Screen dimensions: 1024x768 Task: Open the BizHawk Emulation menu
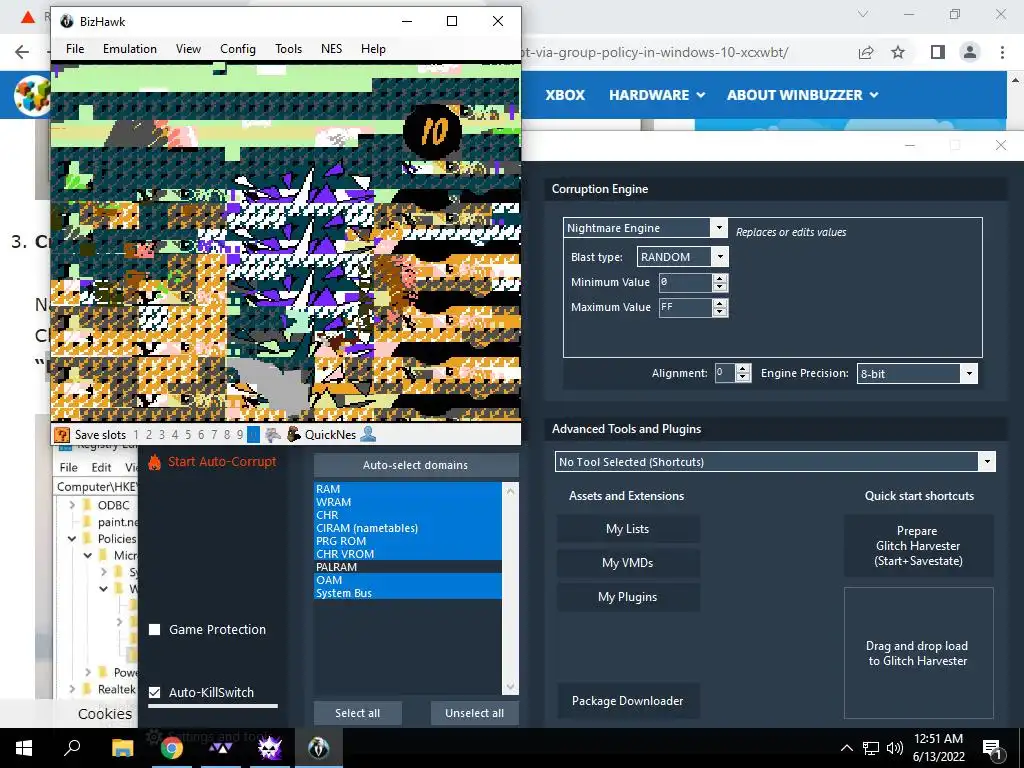click(x=130, y=49)
